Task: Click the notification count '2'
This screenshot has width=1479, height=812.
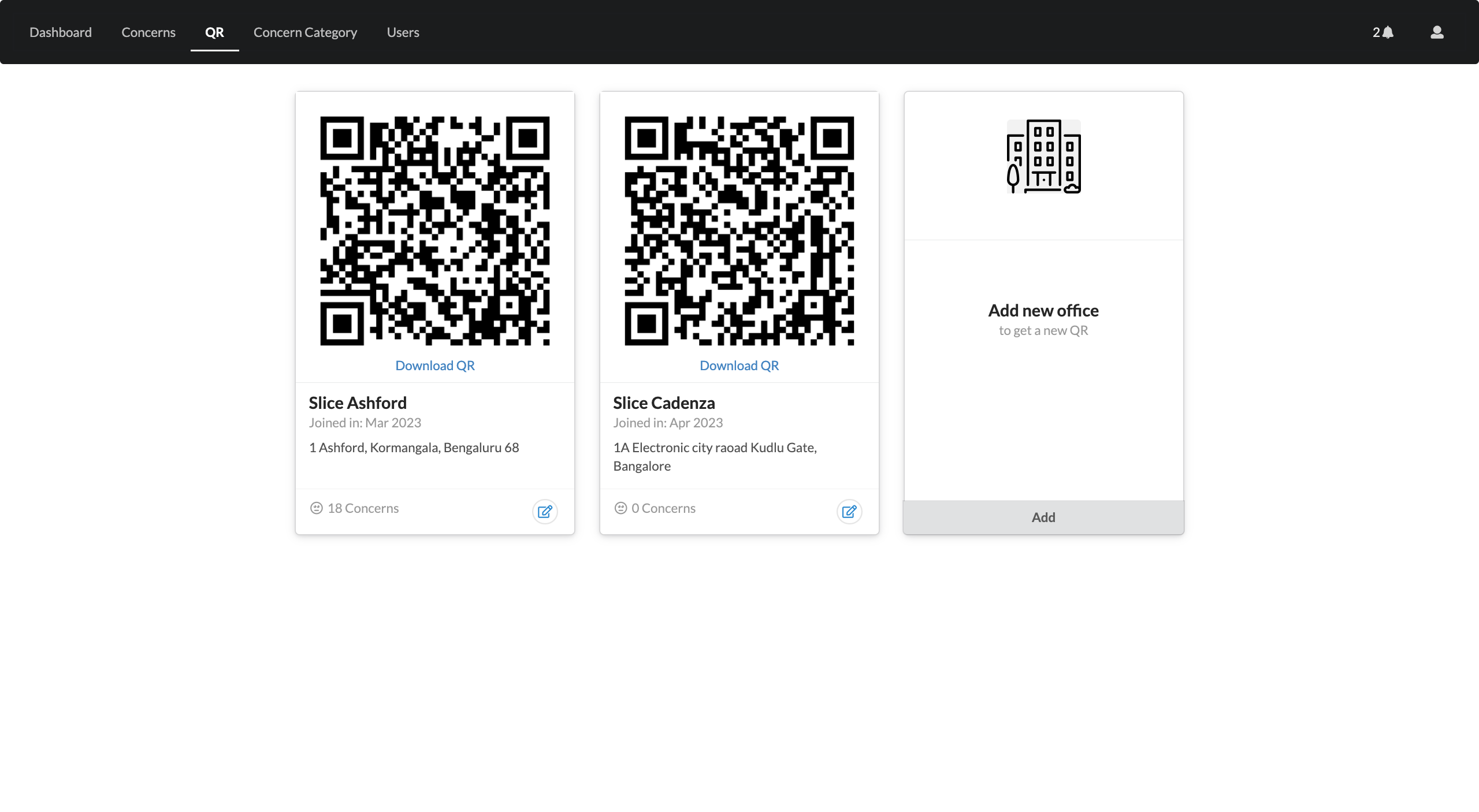Action: pos(1376,32)
